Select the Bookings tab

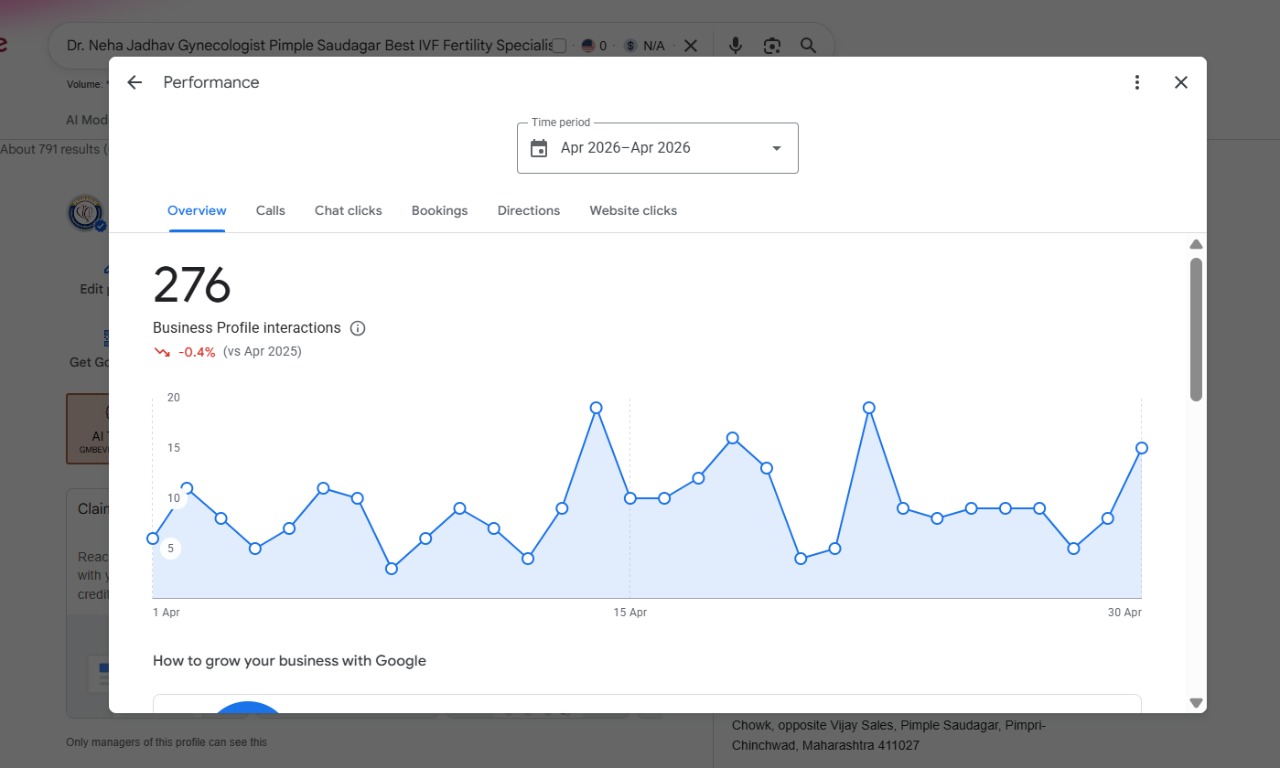[x=440, y=211]
